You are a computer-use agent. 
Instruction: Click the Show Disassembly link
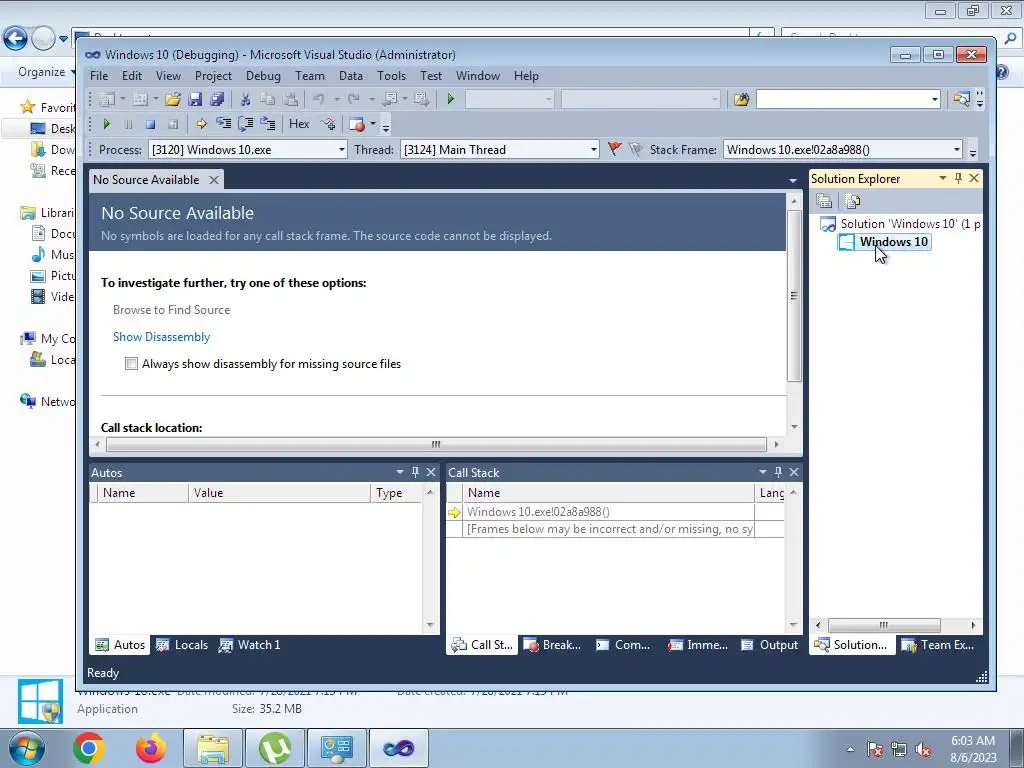point(161,337)
